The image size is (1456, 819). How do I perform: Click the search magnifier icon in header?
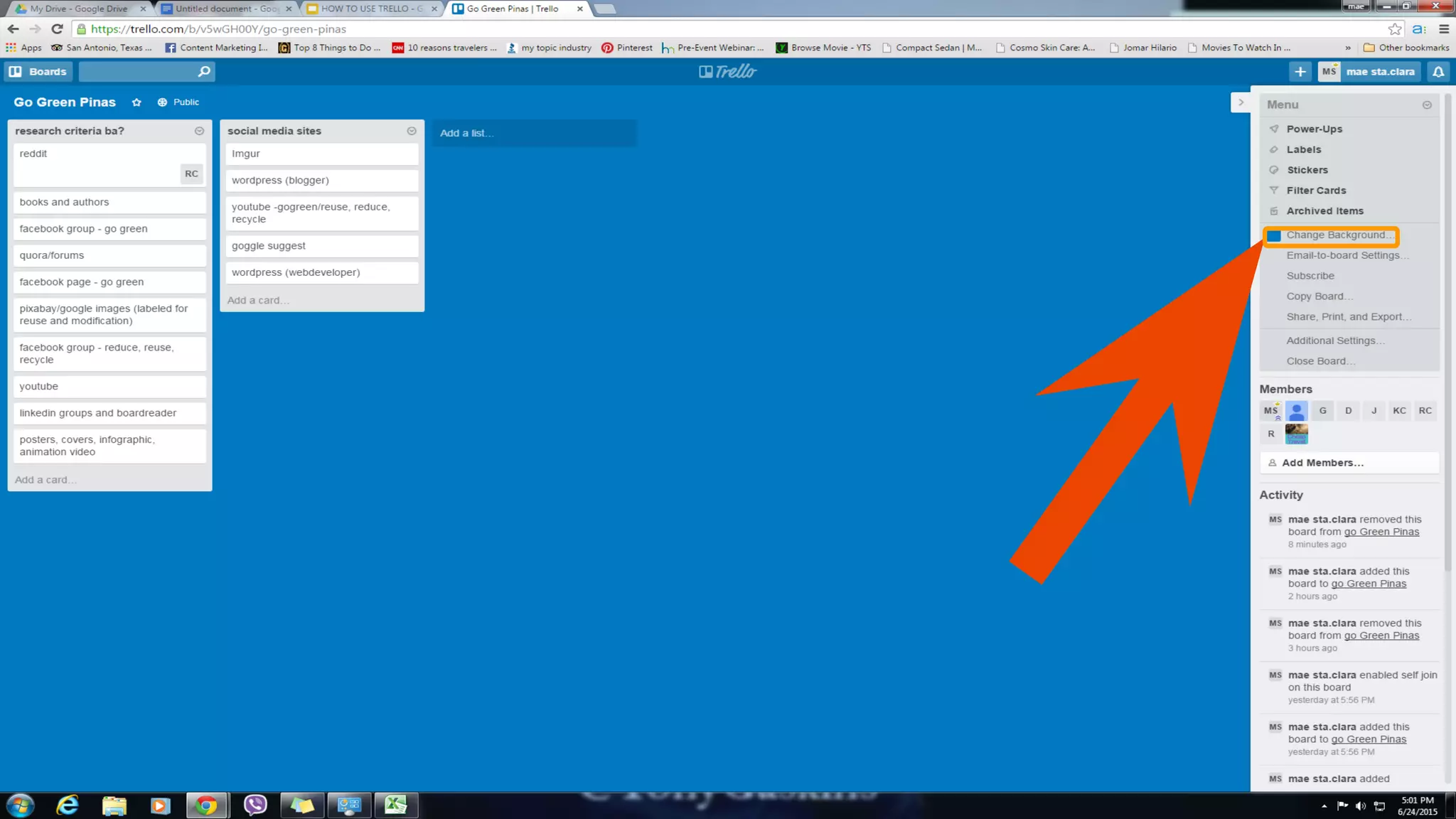pos(204,72)
